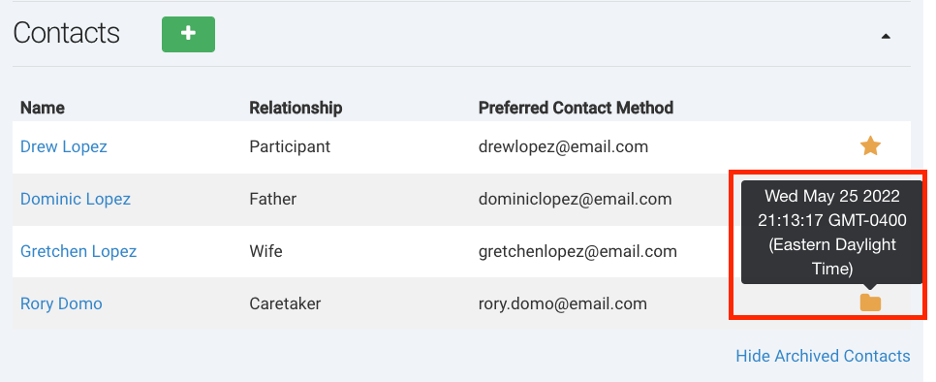The image size is (936, 382).
Task: Open the Dominic Lopez contact link
Action: click(x=75, y=199)
